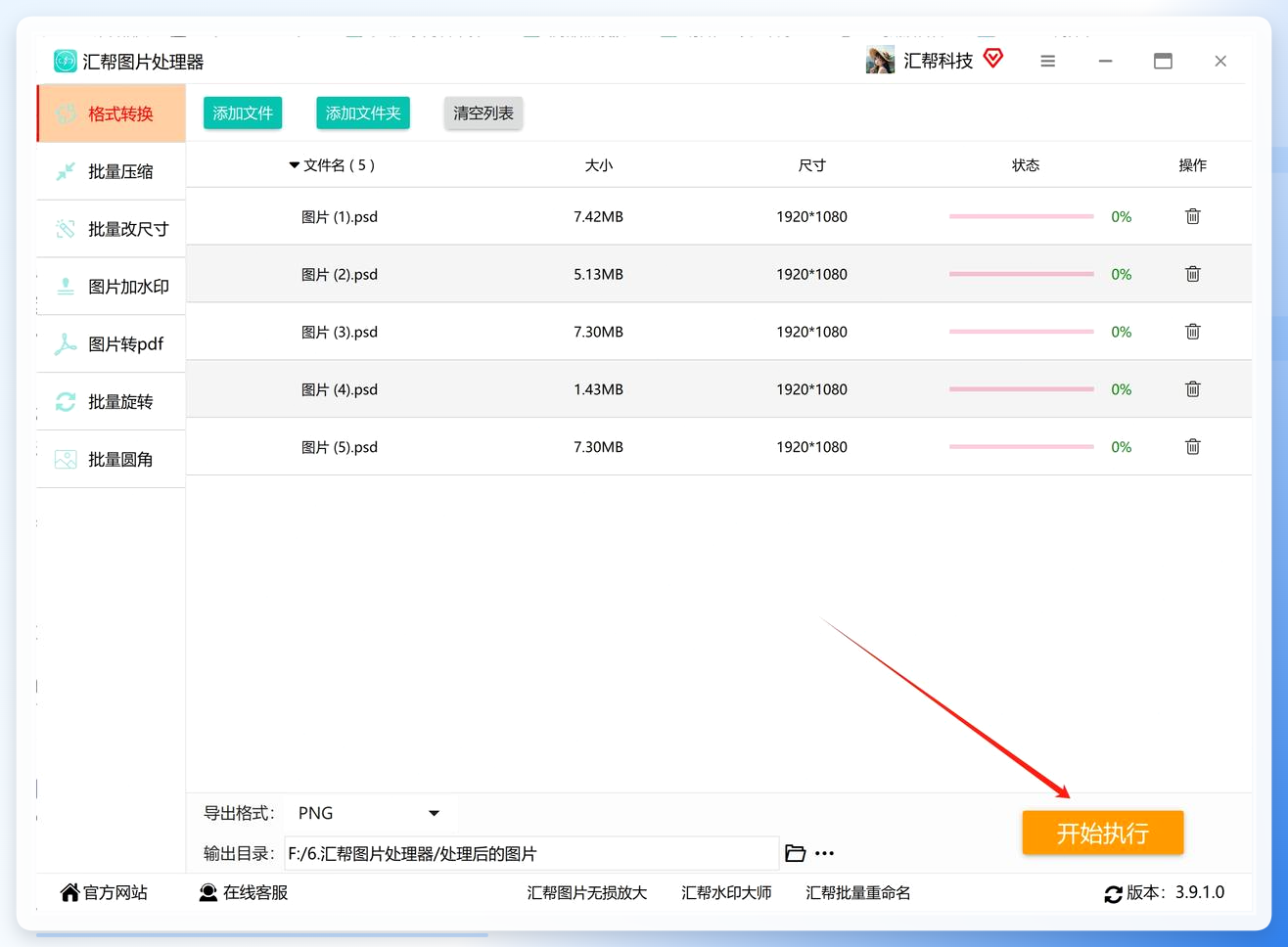The height and width of the screenshot is (947, 1288).
Task: Open the output folder browse icon
Action: pyautogui.click(x=796, y=853)
